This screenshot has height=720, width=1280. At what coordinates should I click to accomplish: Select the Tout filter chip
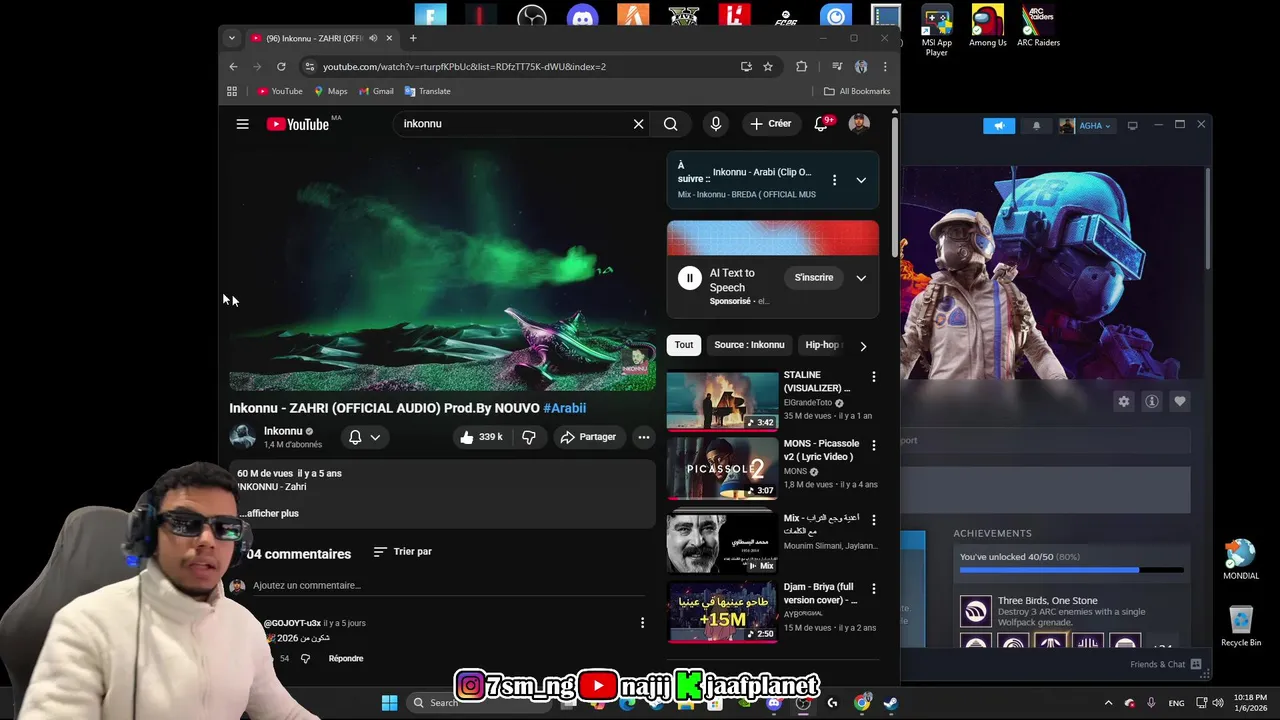[684, 345]
